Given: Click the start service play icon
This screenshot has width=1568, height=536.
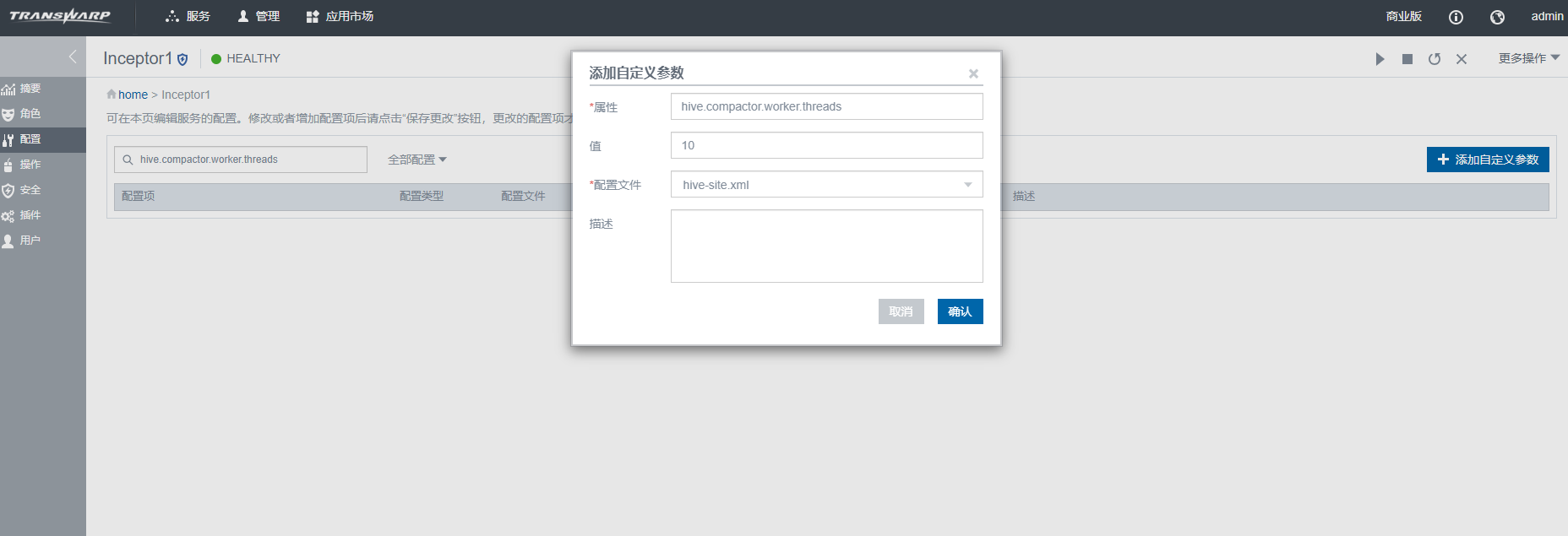Looking at the screenshot, I should point(1380,59).
